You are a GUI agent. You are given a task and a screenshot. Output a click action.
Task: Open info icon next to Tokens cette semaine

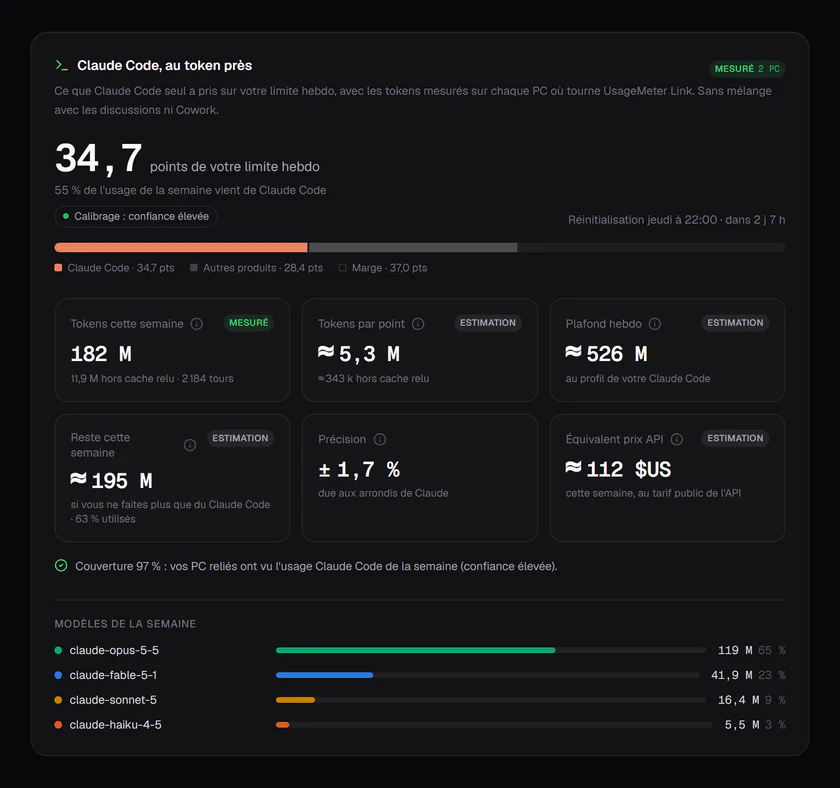[197, 324]
